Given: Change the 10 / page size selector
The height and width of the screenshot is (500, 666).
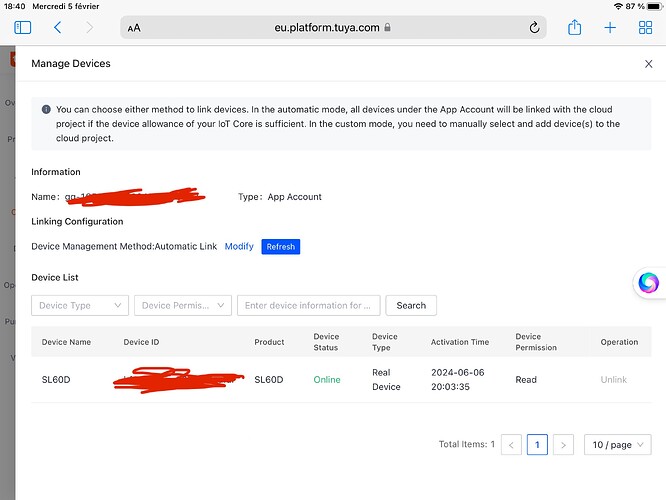Looking at the screenshot, I should [x=615, y=444].
